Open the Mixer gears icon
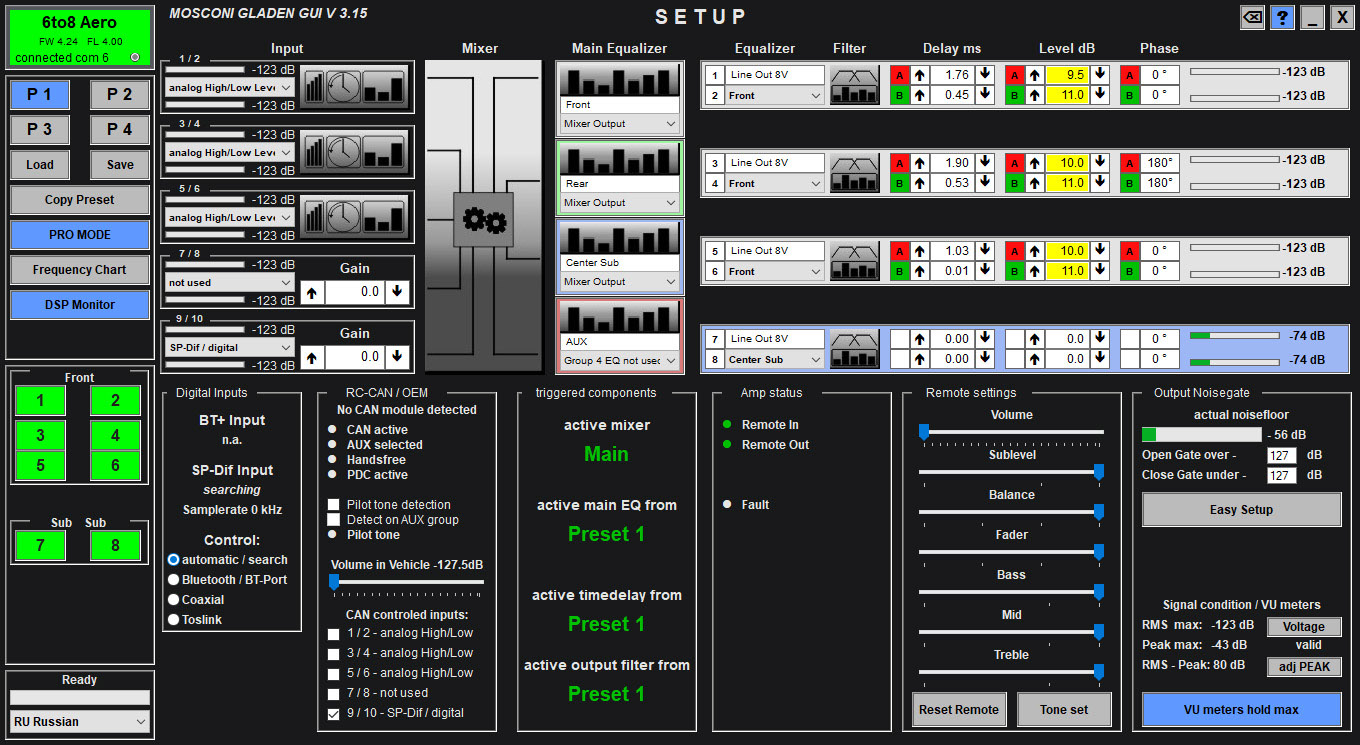Image resolution: width=1360 pixels, height=745 pixels. coord(483,219)
